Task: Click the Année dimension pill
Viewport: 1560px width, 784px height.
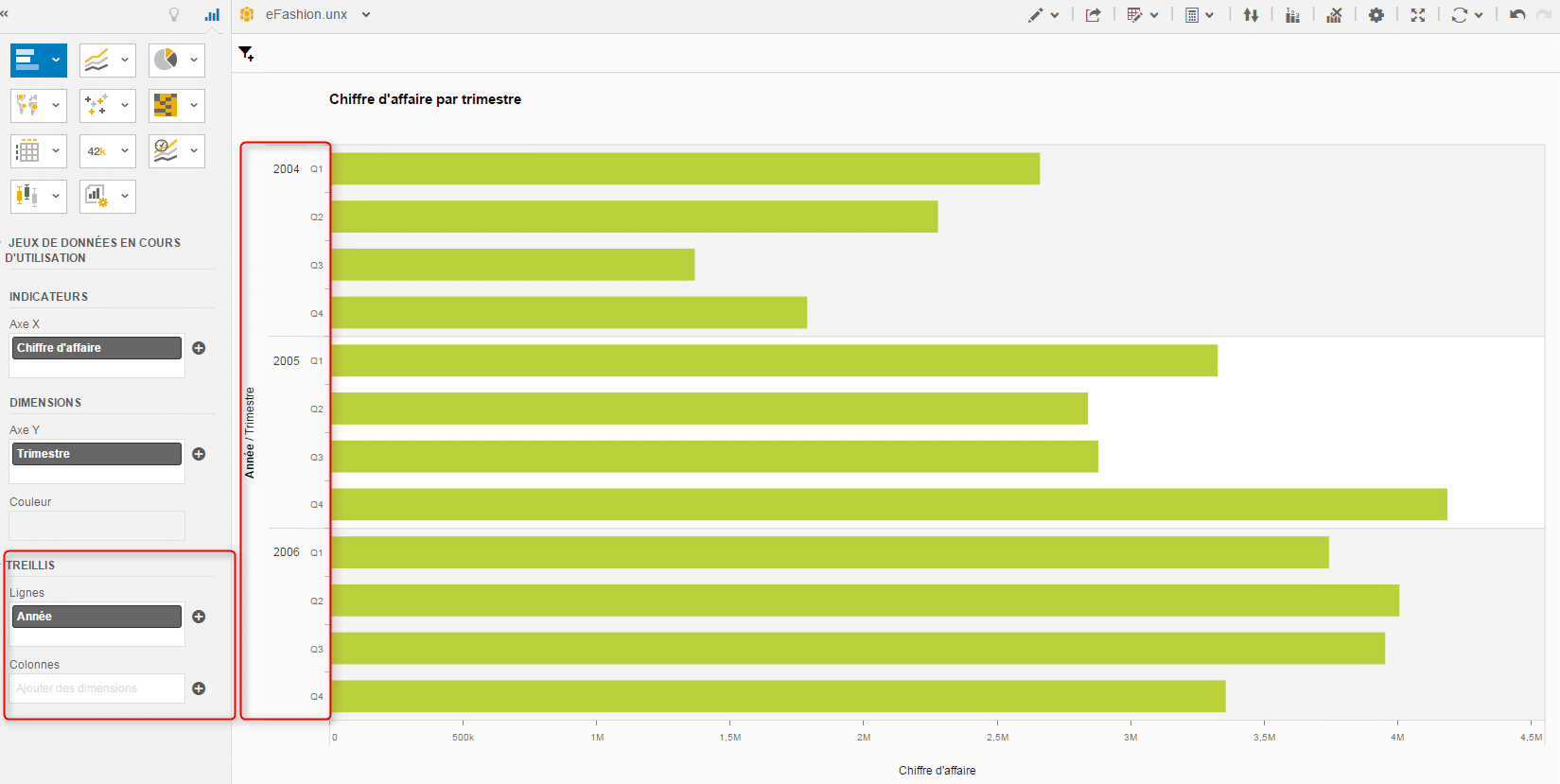Action: point(97,617)
